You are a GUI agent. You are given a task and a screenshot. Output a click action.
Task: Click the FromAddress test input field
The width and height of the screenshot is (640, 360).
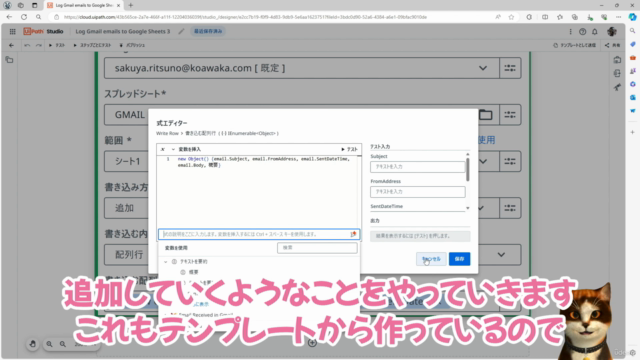click(417, 192)
